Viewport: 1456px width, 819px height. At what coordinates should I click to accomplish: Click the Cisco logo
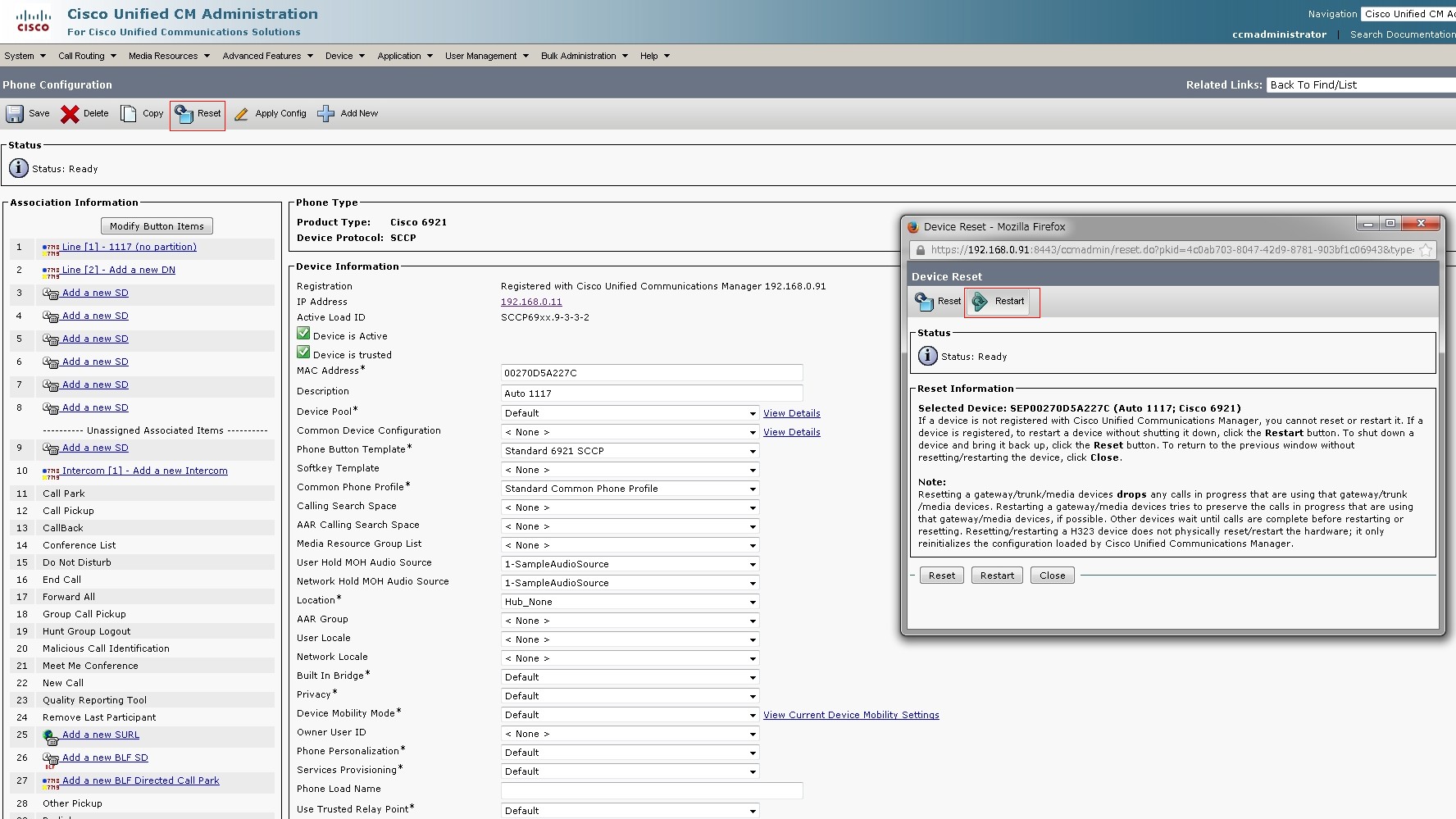click(33, 20)
